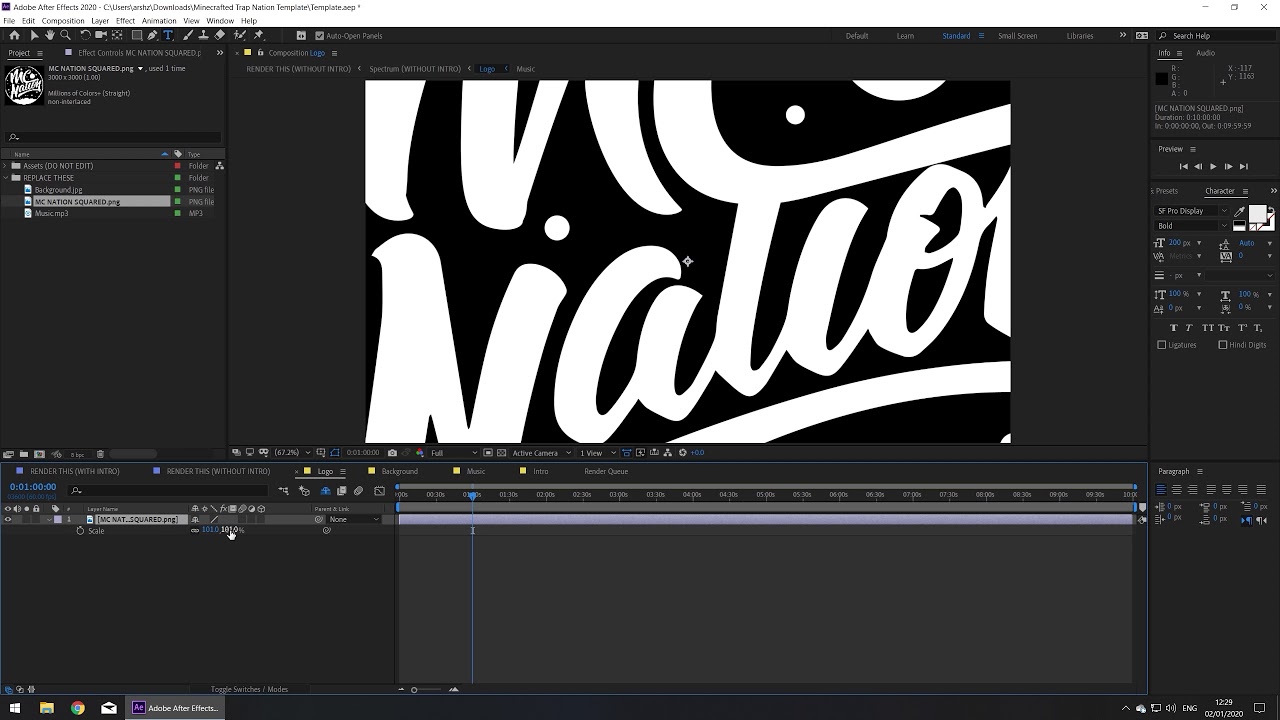Click the Scale stopwatch icon

tap(80, 530)
